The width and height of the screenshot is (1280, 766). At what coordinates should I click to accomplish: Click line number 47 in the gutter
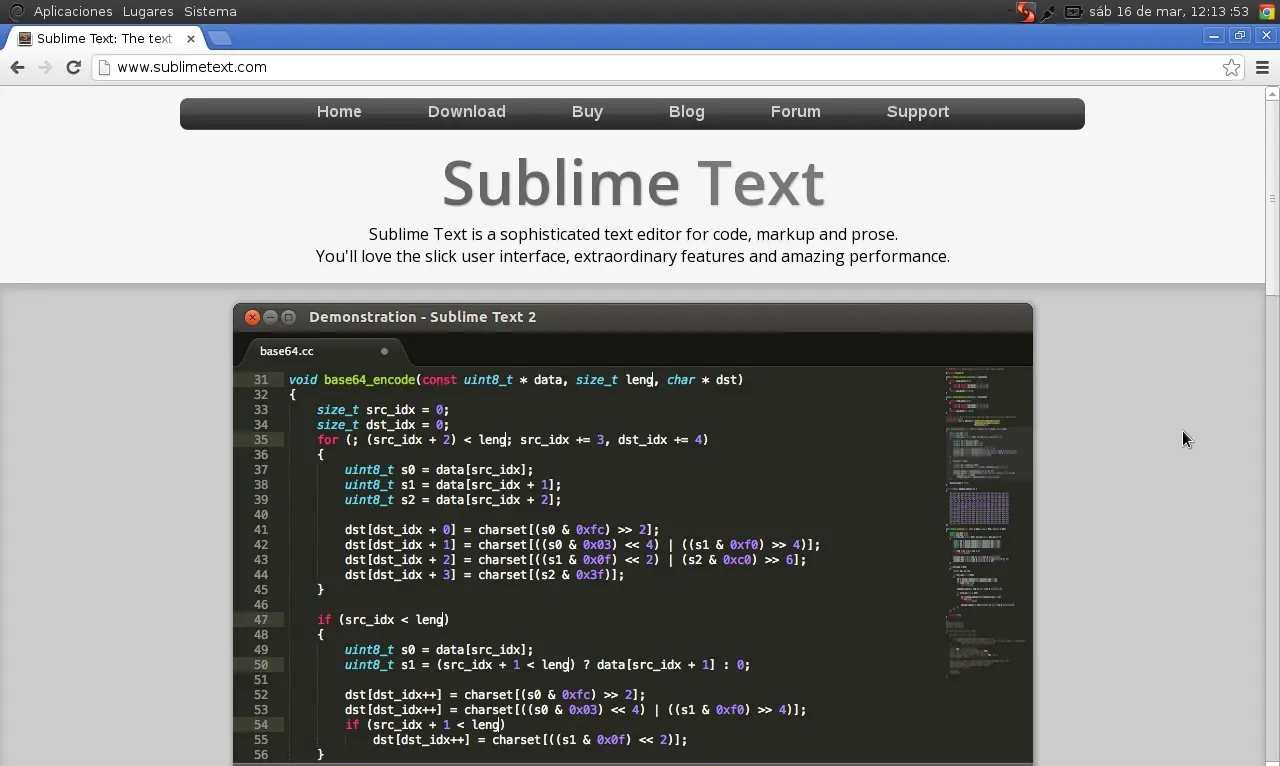[x=261, y=620]
